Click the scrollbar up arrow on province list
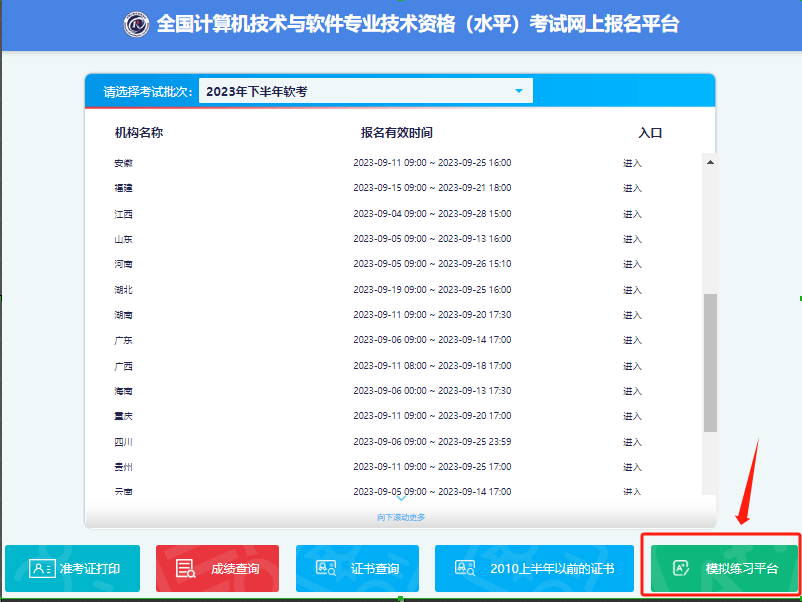This screenshot has height=602, width=802. click(x=711, y=160)
